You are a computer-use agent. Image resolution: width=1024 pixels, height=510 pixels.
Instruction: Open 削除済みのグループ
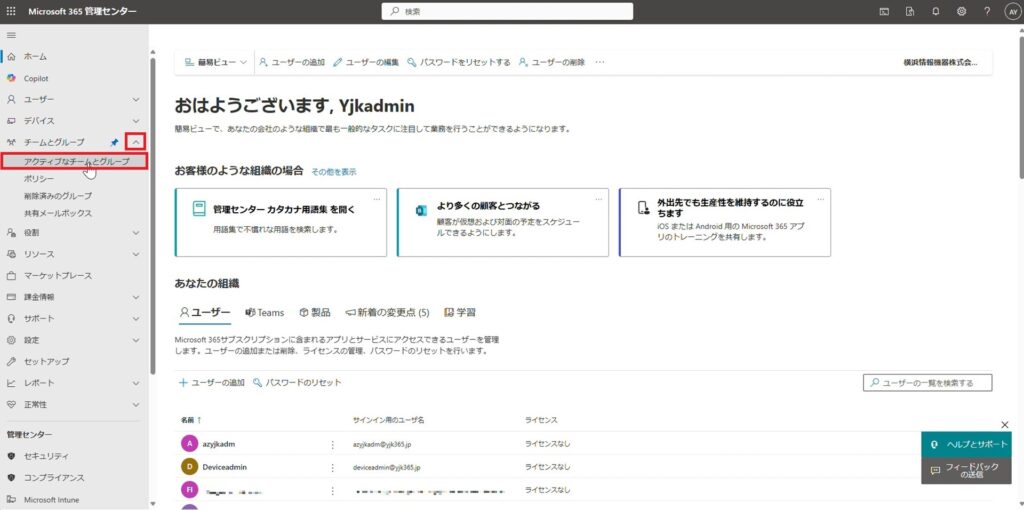click(58, 196)
